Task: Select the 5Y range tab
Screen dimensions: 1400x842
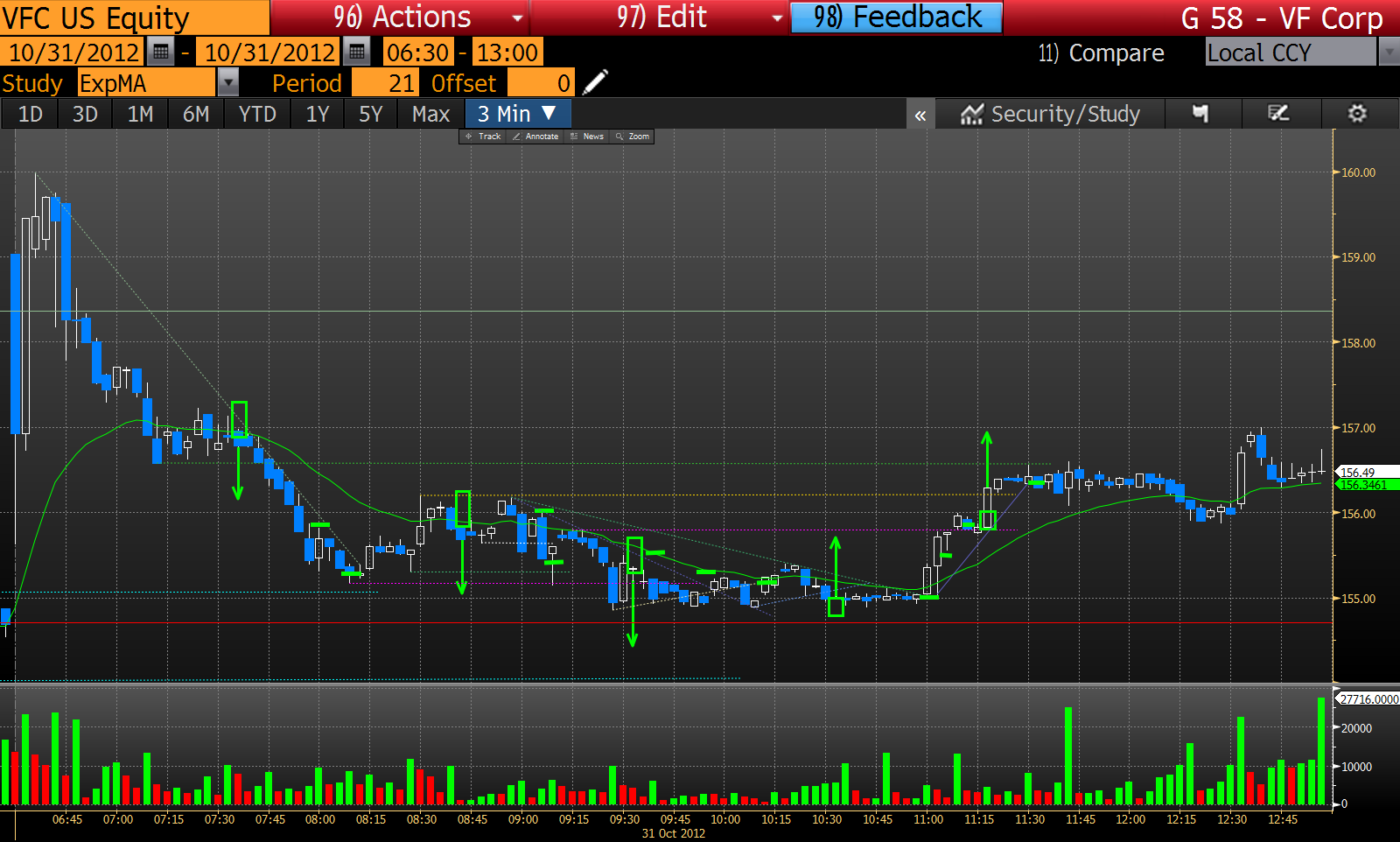Action: tap(371, 114)
